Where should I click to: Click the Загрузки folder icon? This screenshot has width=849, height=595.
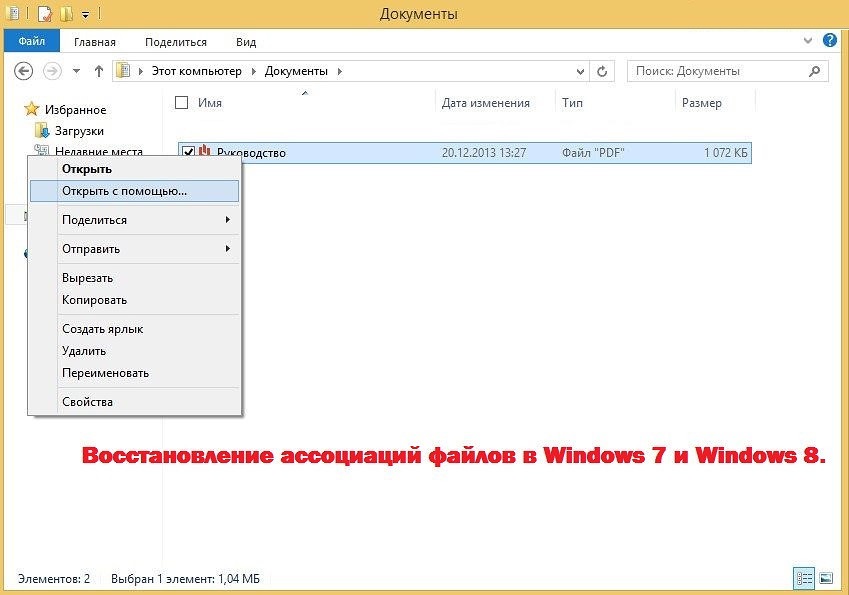[42, 130]
